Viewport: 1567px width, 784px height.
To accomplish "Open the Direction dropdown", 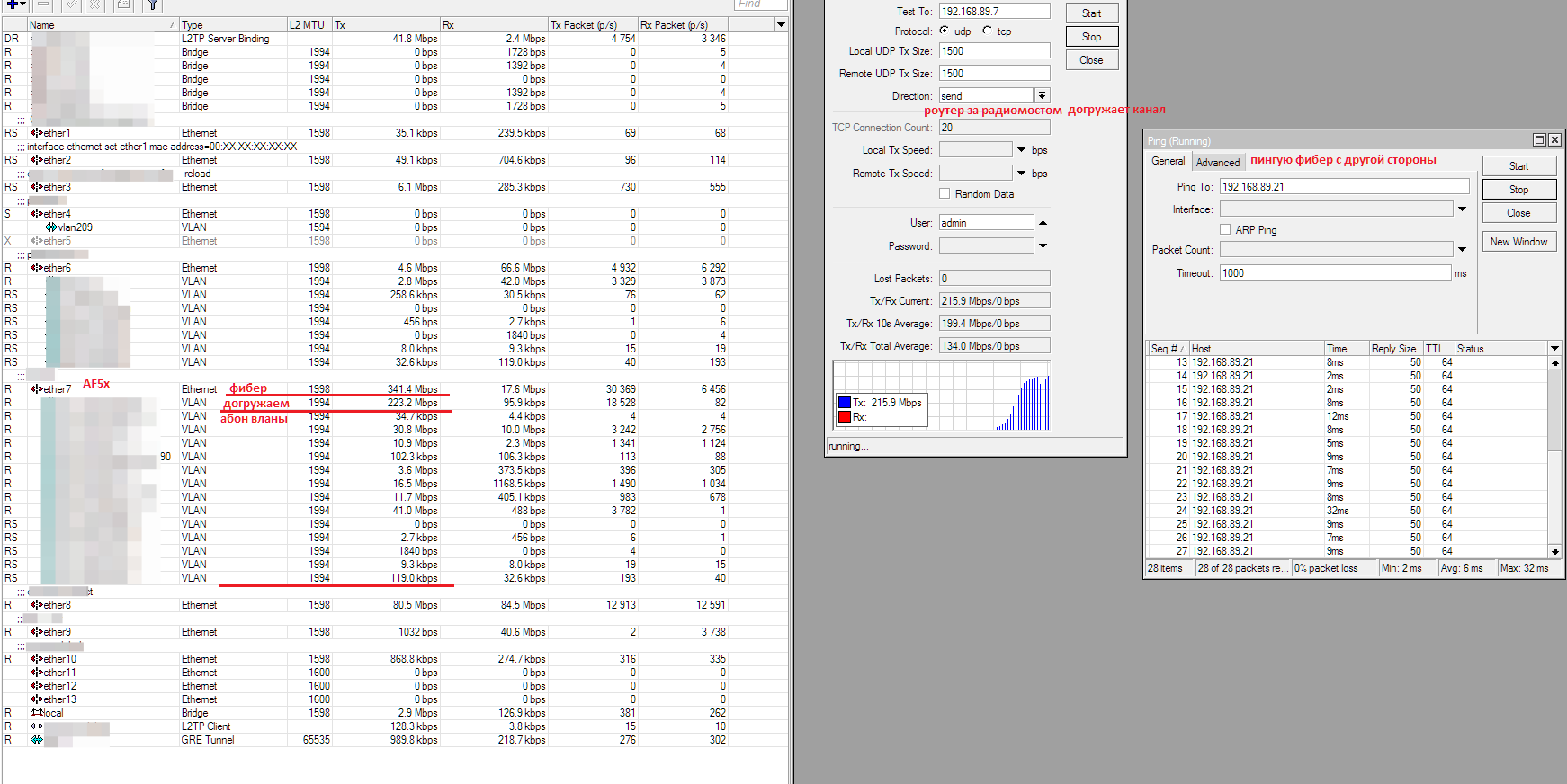I will click(1042, 95).
